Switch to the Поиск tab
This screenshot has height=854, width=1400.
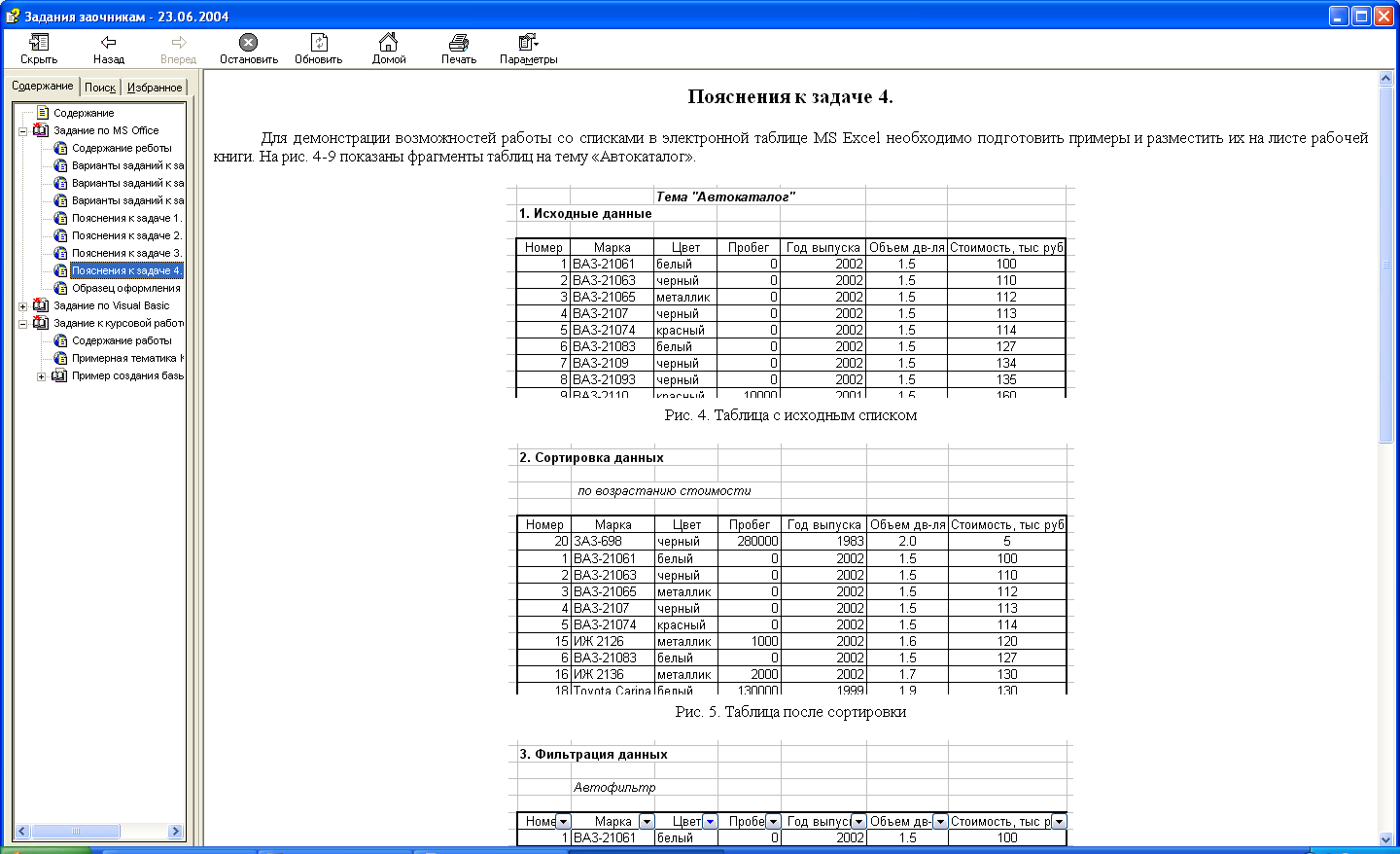coord(100,88)
